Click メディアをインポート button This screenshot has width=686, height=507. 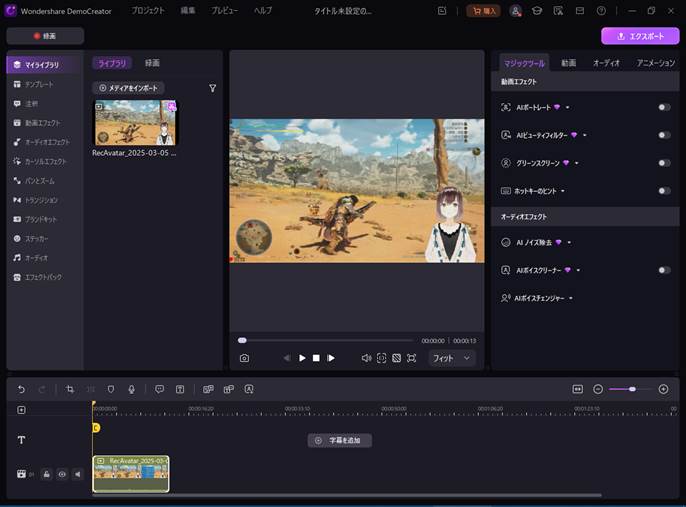click(x=129, y=88)
